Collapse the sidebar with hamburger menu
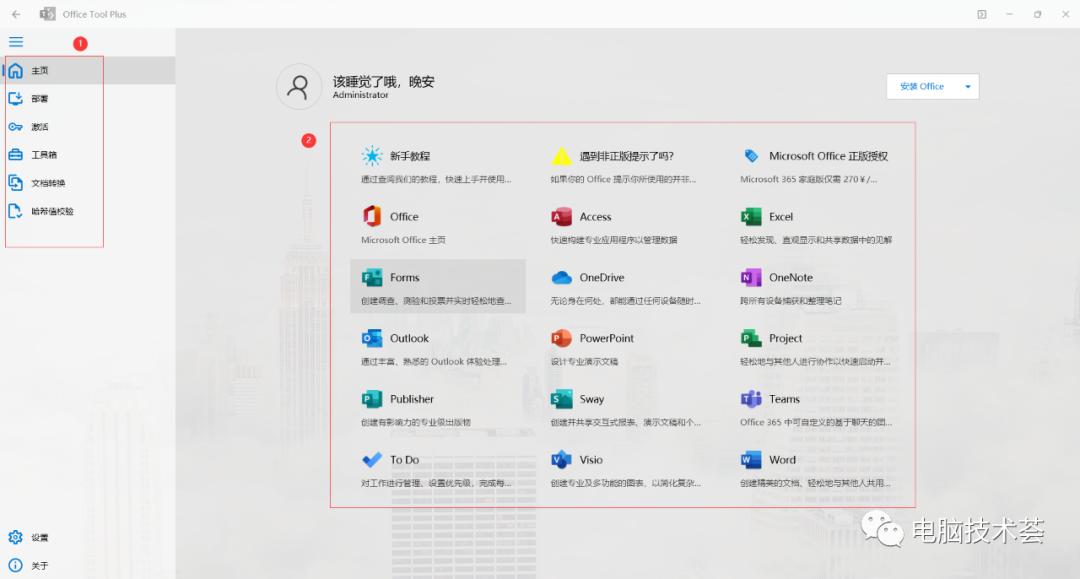This screenshot has height=579, width=1080. pyautogui.click(x=15, y=42)
